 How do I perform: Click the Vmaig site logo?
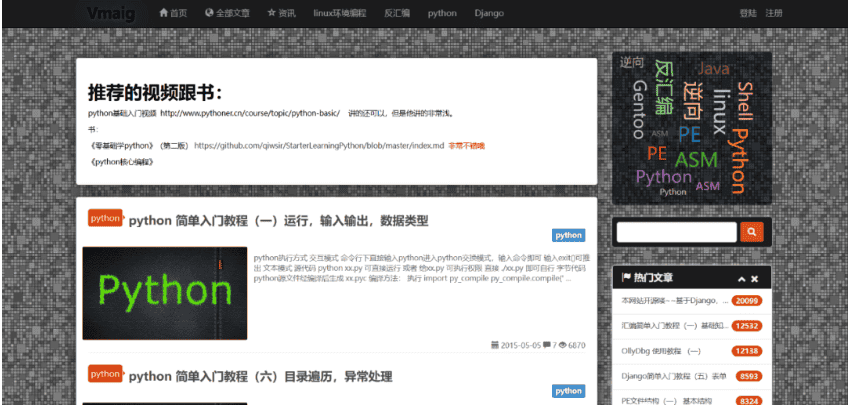109,13
